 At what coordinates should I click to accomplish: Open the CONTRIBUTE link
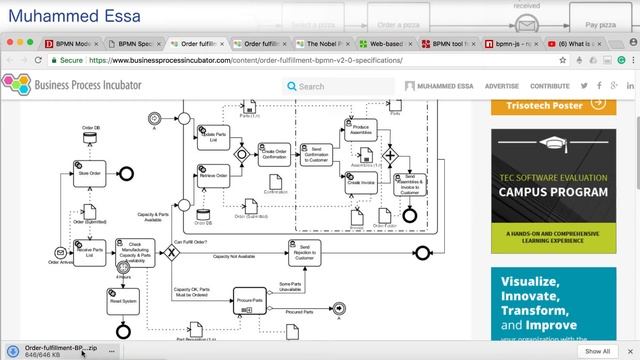[x=549, y=86]
